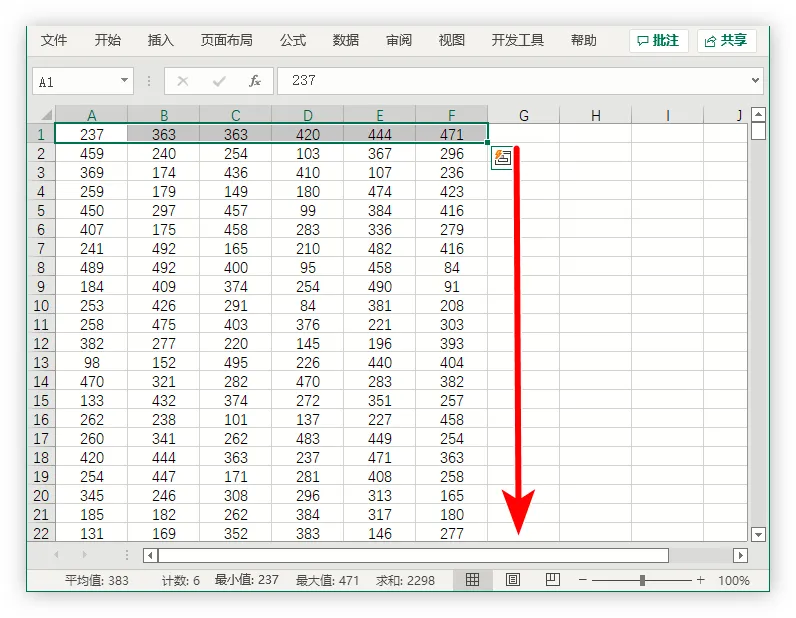Select cell A2 containing 459
Screen dimensions: 796x618
point(91,153)
